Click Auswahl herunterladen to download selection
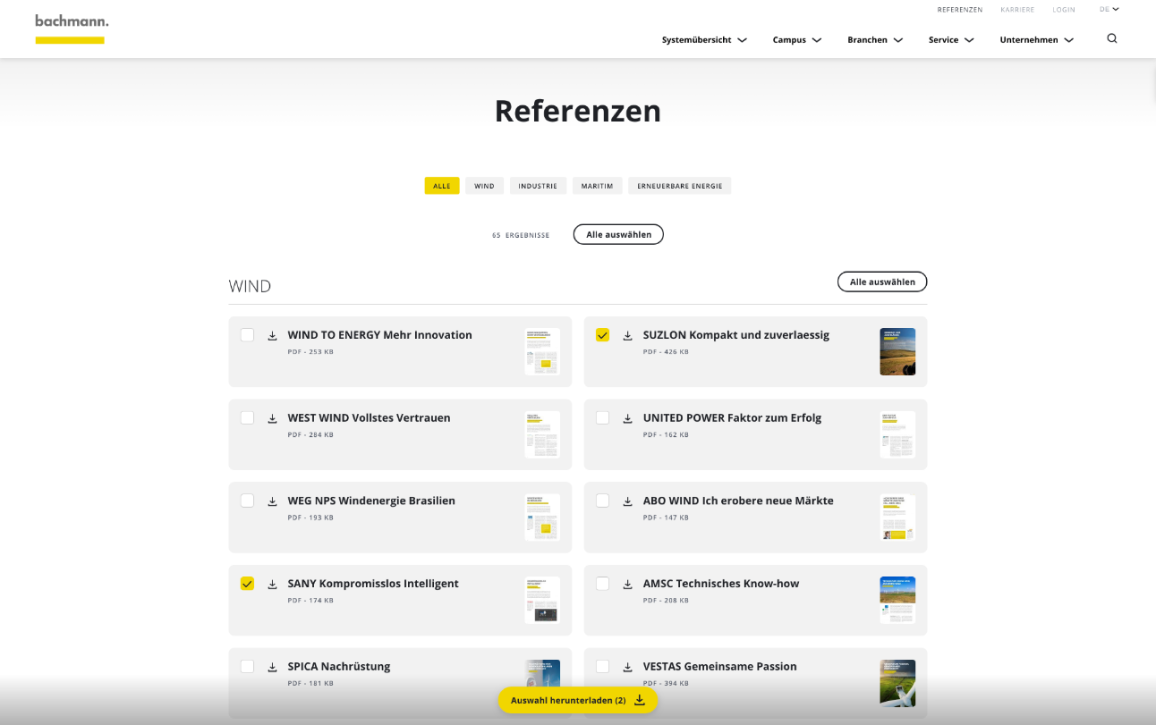Image resolution: width=1156 pixels, height=725 pixels. coord(577,700)
